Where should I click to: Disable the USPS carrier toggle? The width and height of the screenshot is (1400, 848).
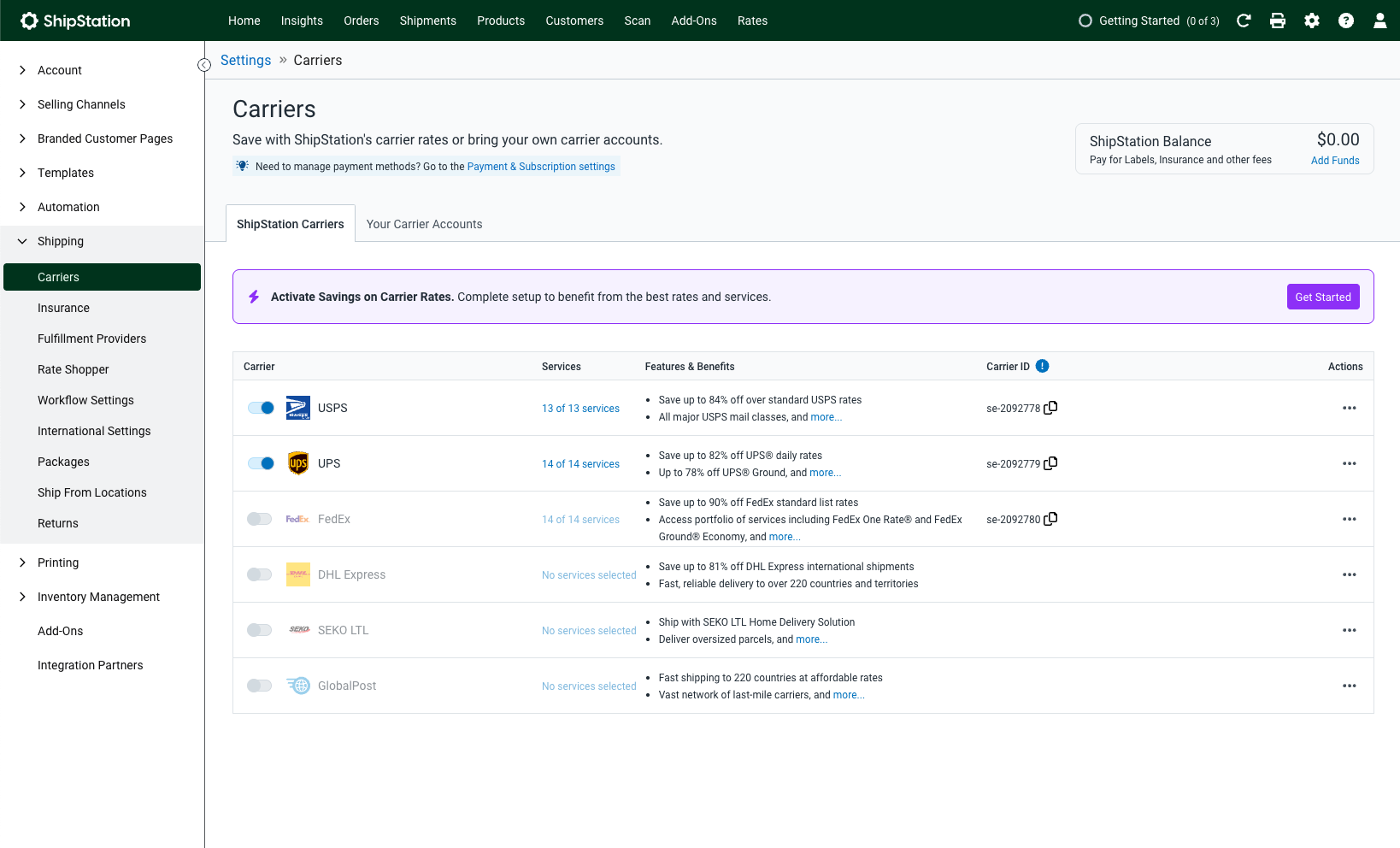coord(261,408)
